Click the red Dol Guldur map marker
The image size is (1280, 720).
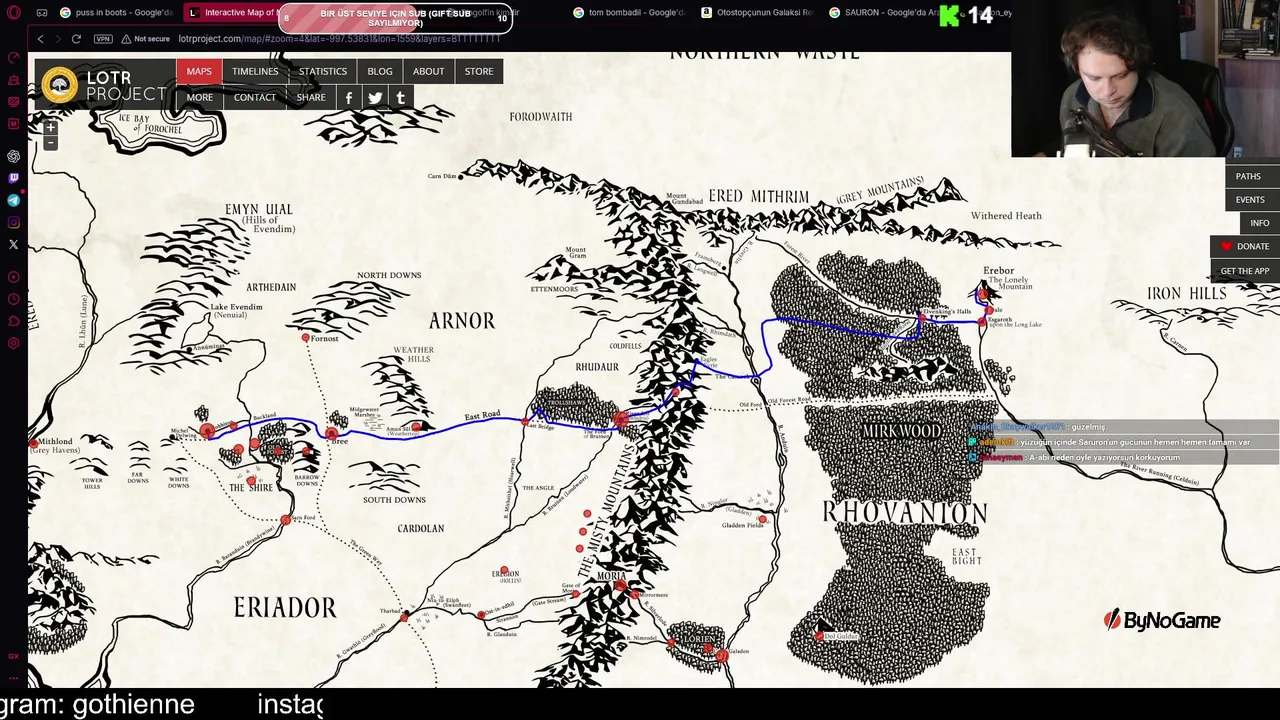pyautogui.click(x=819, y=635)
